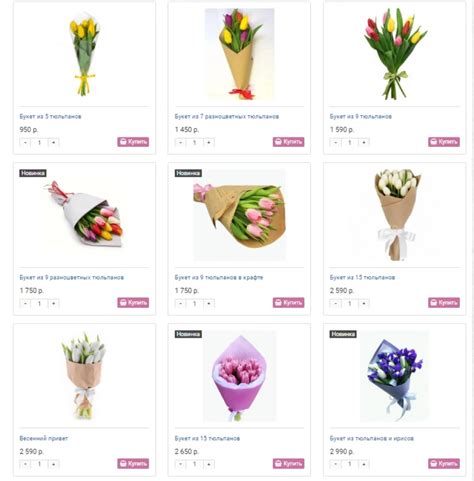Buy the 7 multicolored tulips bouquet

click(x=288, y=142)
